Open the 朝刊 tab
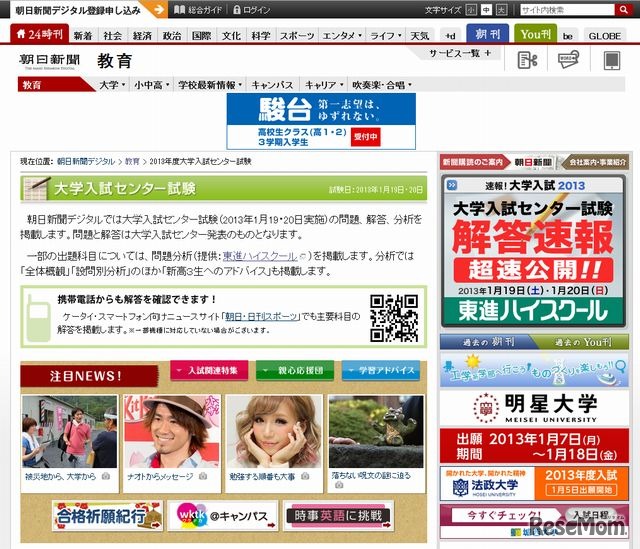Screen dimensions: 640x549 (x=487, y=34)
